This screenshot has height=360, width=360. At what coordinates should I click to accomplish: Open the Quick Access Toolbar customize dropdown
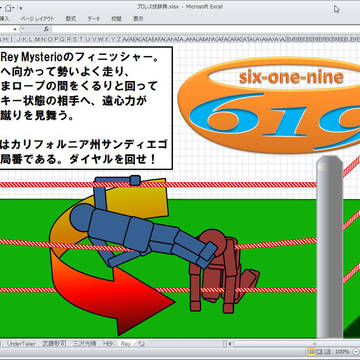tap(21, 8)
